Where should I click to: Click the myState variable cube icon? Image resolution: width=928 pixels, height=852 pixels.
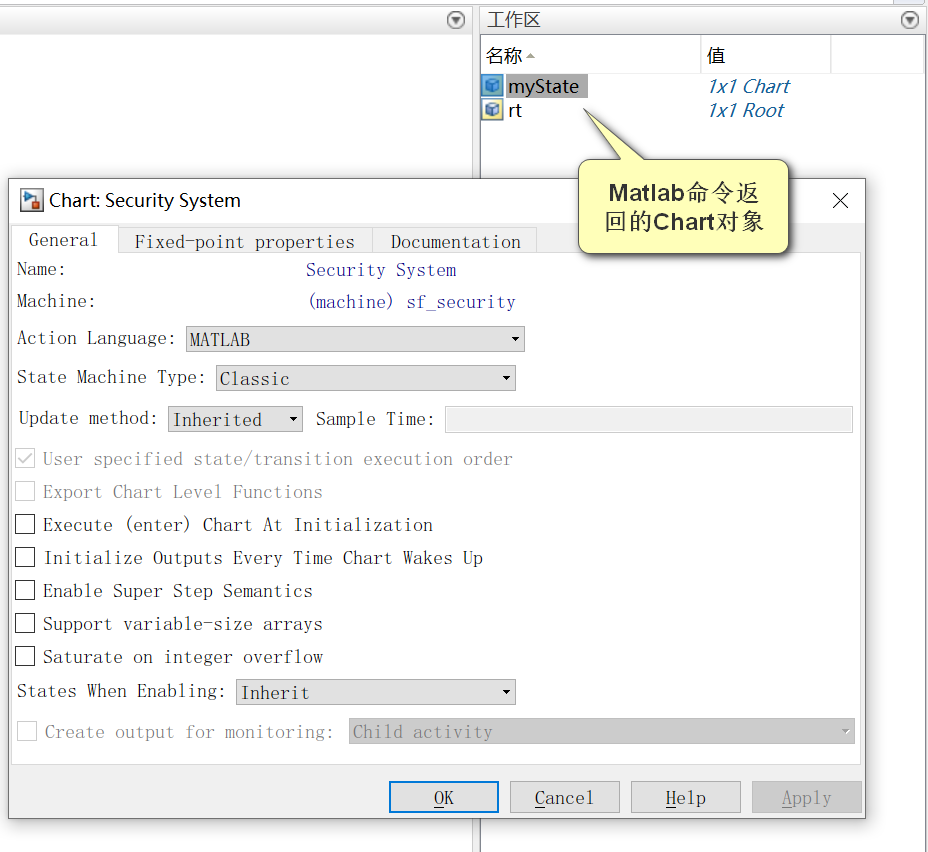[492, 86]
